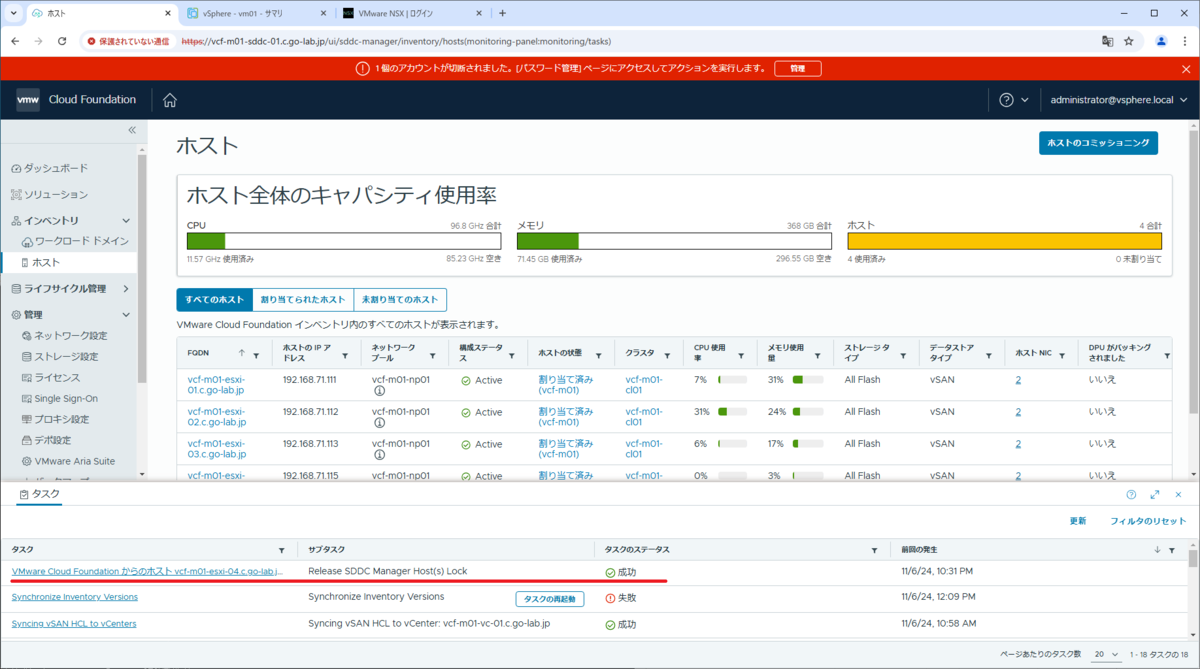Screen dimensions: 1200x669
Task: Click フィルタのリセット link
Action: tap(1148, 521)
